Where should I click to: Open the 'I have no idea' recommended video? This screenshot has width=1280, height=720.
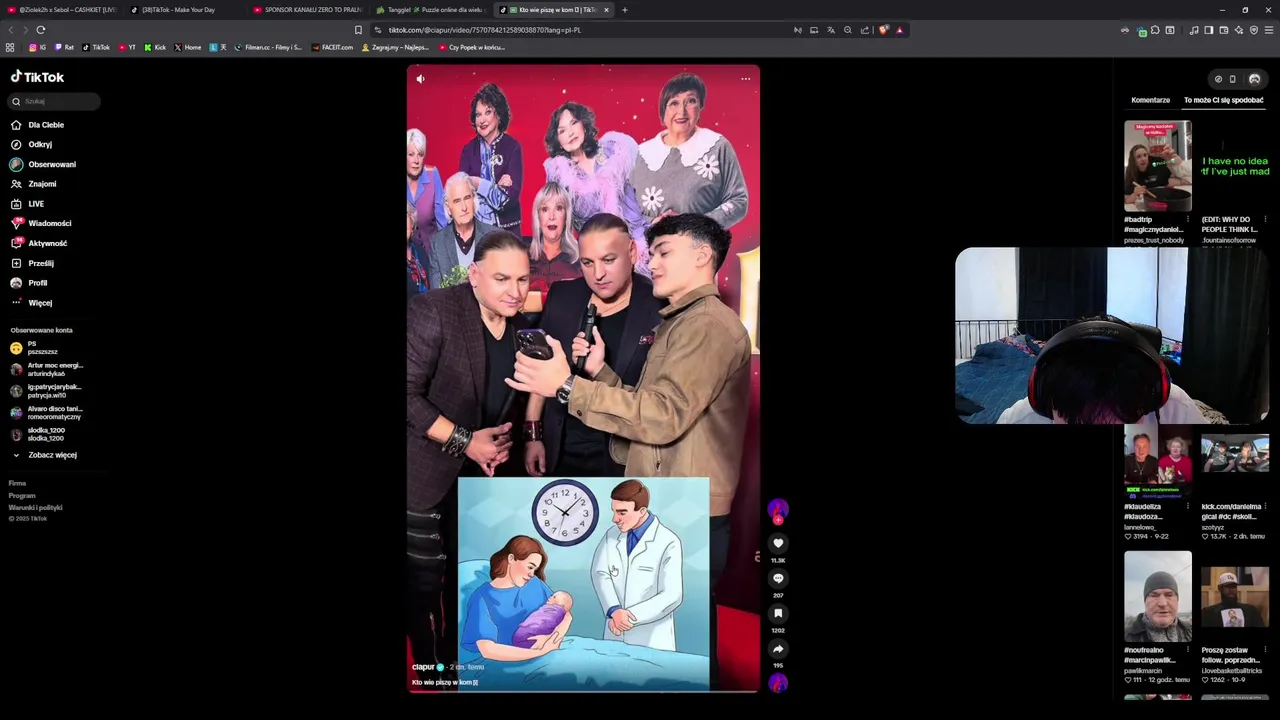pyautogui.click(x=1235, y=166)
